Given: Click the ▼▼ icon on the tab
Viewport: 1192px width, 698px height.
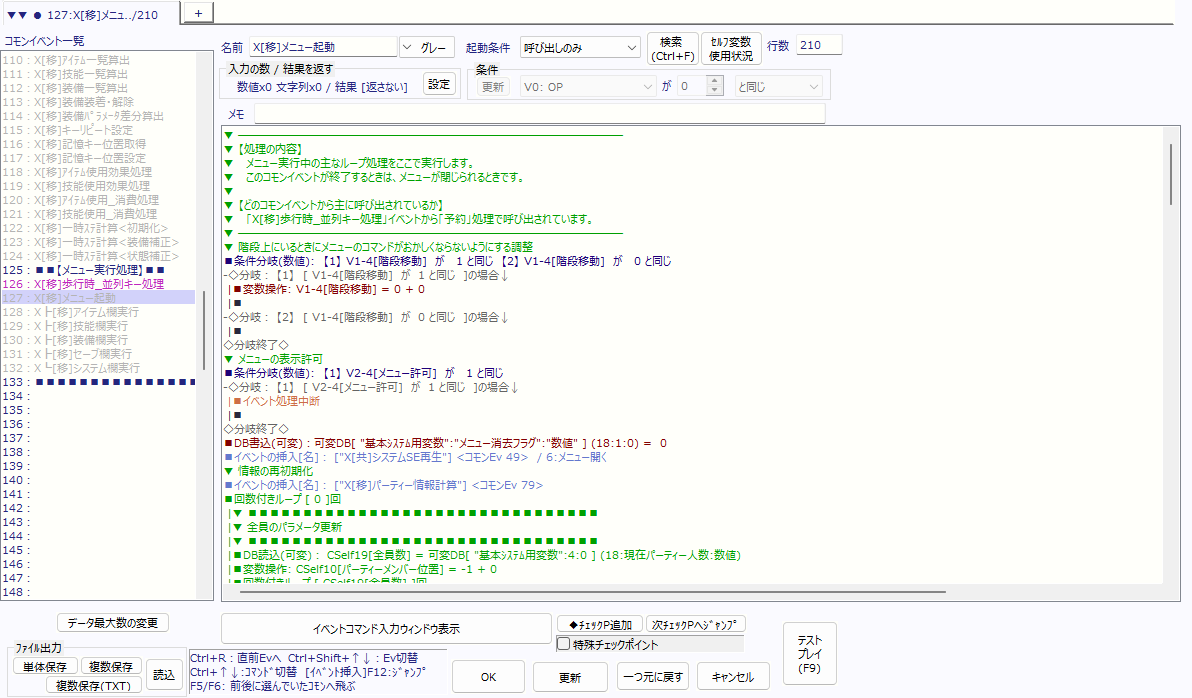Looking at the screenshot, I should (17, 14).
